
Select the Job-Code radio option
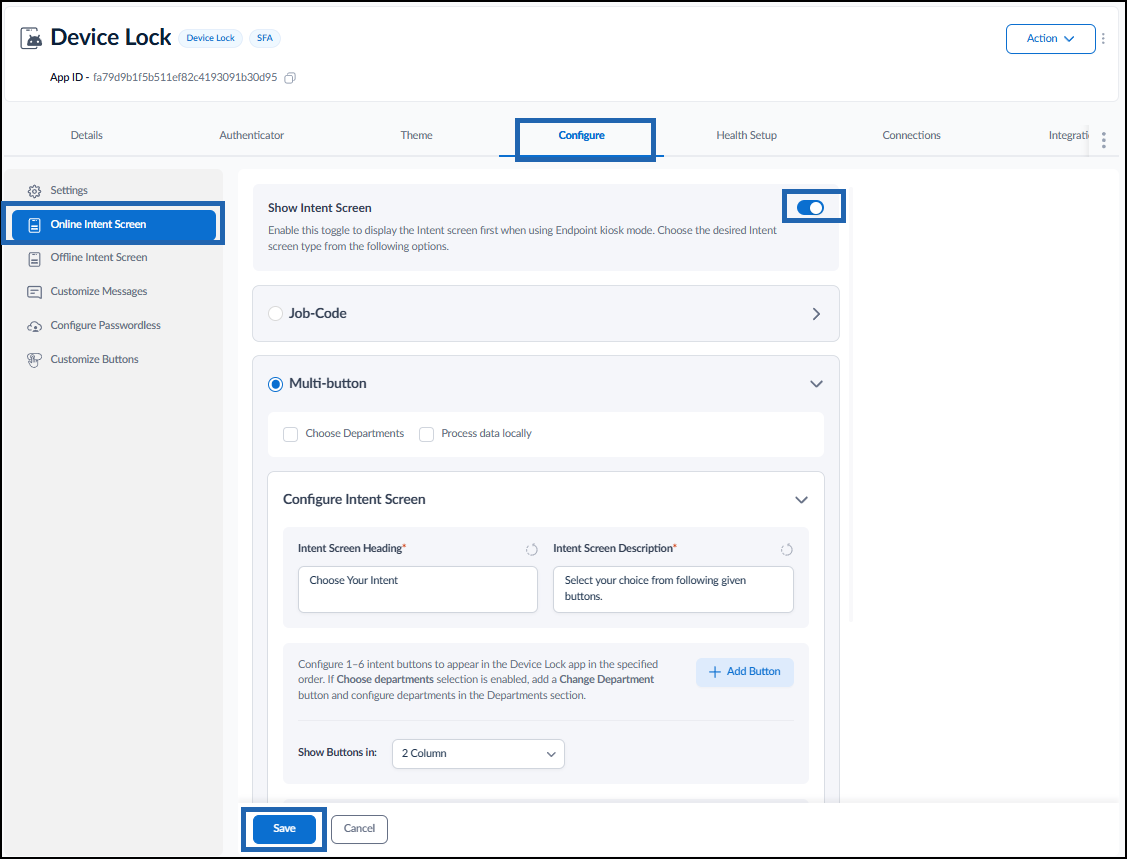(275, 314)
